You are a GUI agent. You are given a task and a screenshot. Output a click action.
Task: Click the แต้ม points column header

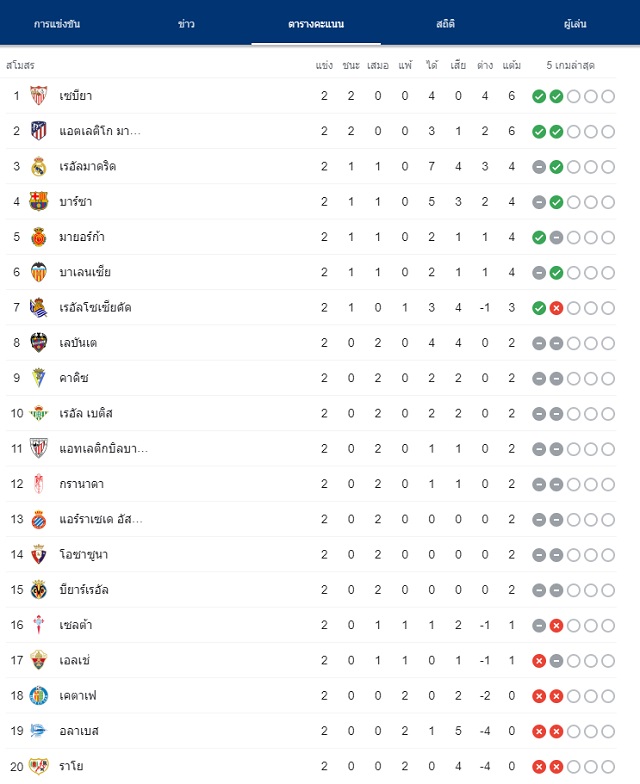pyautogui.click(x=512, y=66)
